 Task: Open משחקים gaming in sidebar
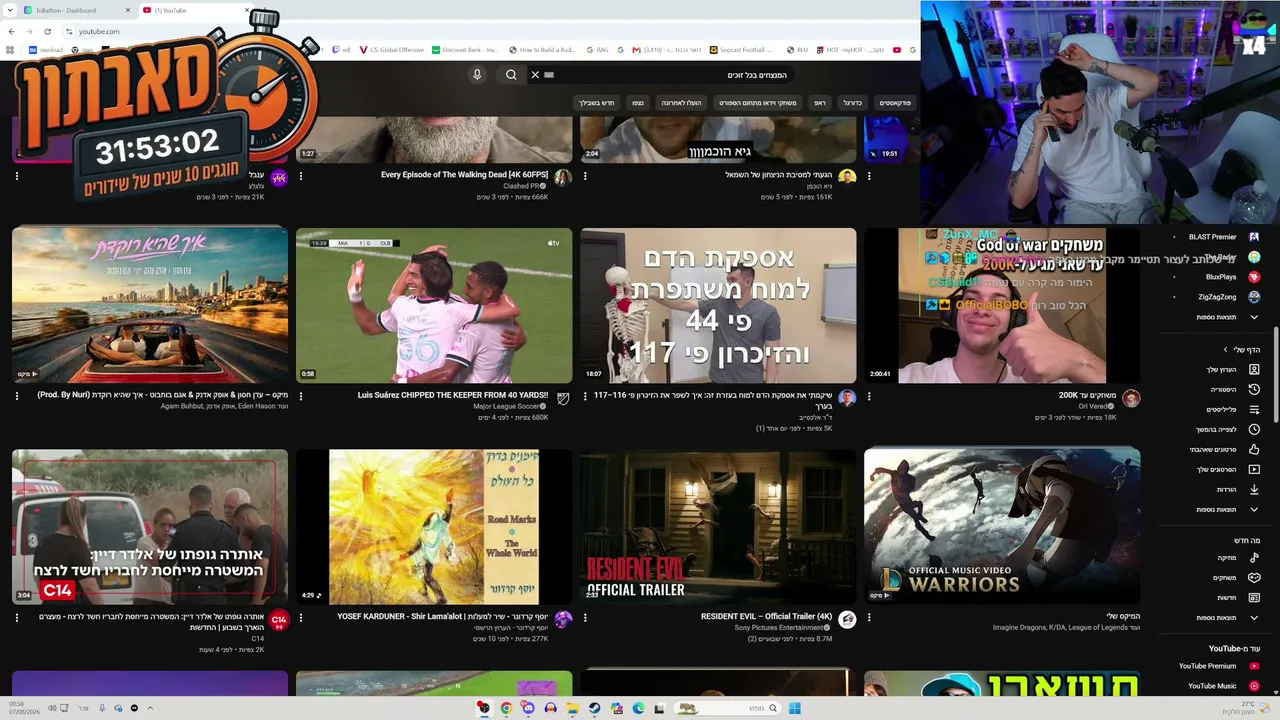1235,578
